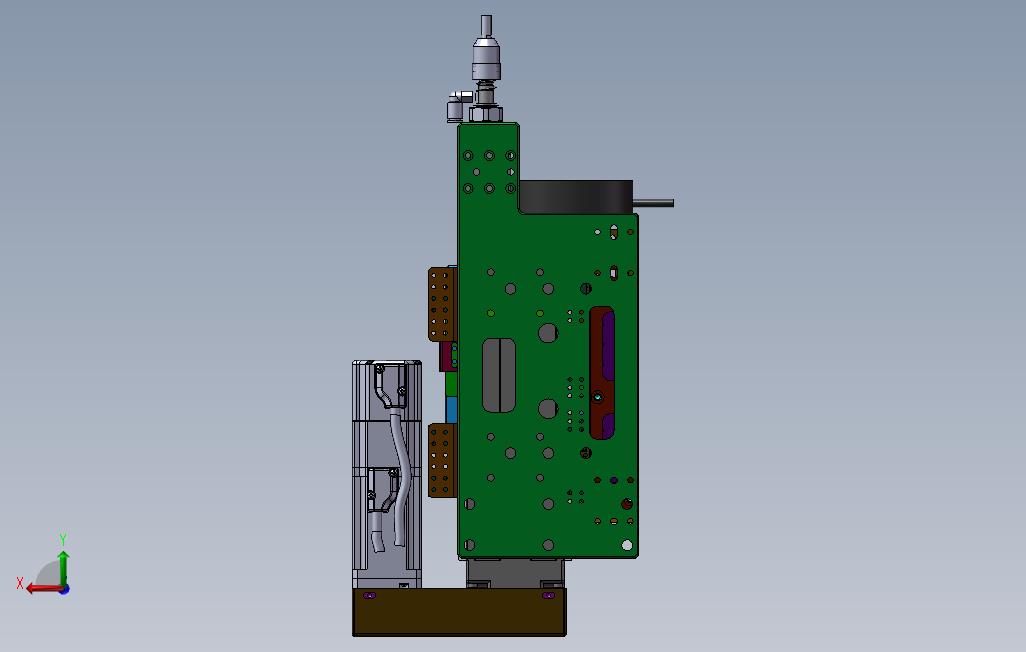The image size is (1026, 652).
Task: Click the red X axis arrow of the triad
Action: tap(43, 589)
